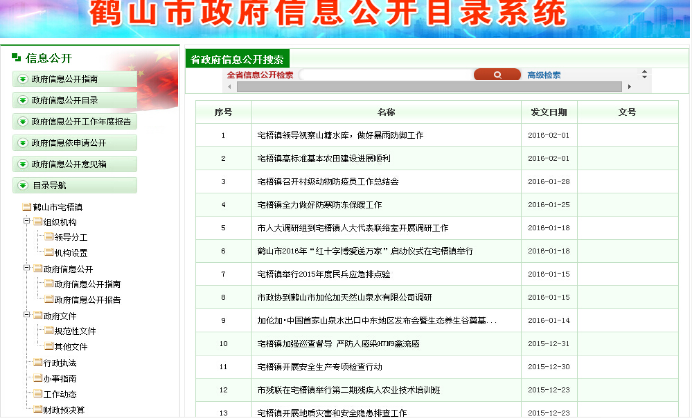Open 政府信息公开工作年度报告 menu item

click(80, 122)
